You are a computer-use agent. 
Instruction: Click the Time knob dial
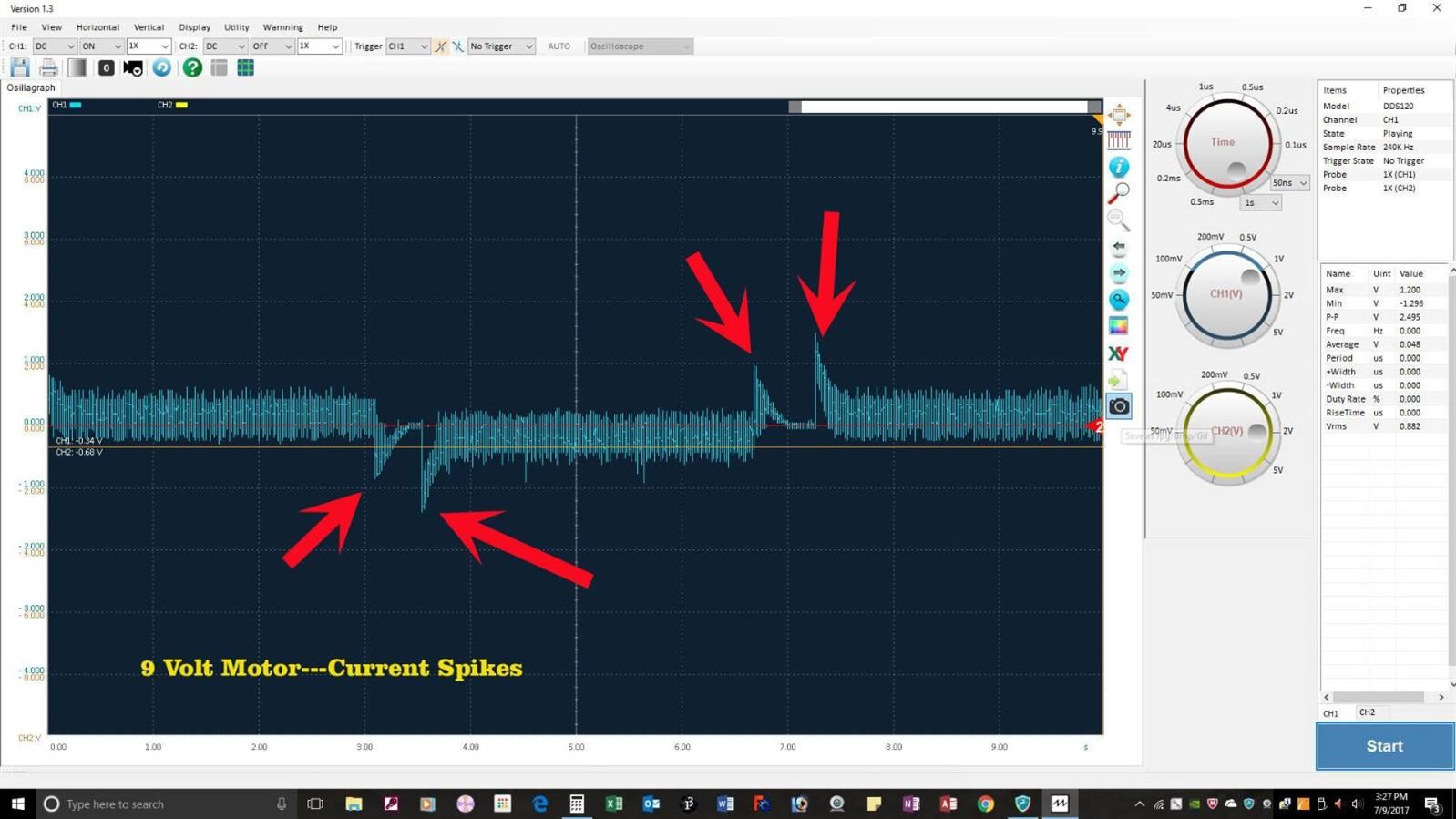(1227, 143)
